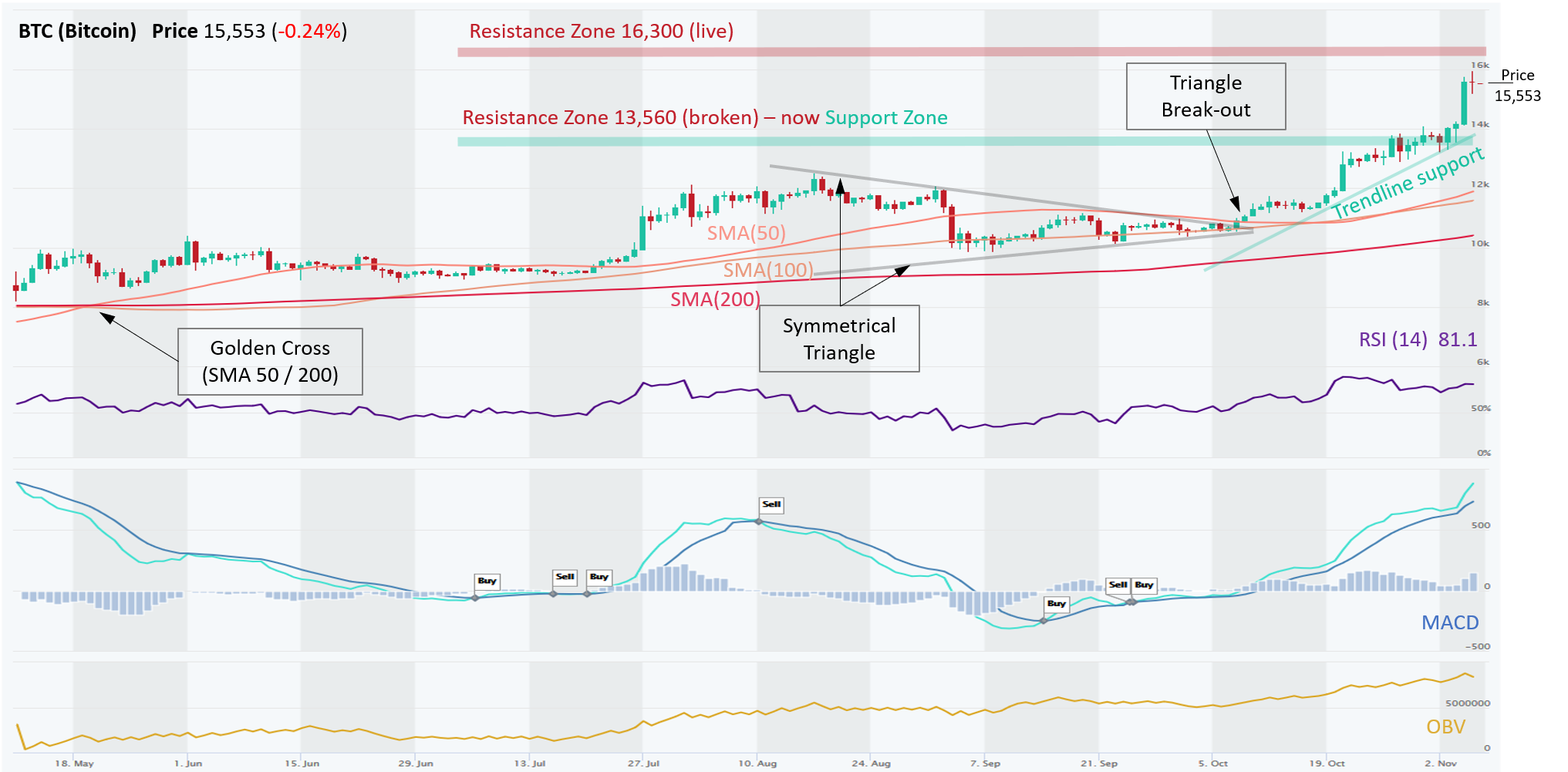The image size is (1568, 772).
Task: Click the green 13,560 support band
Action: (x=964, y=141)
